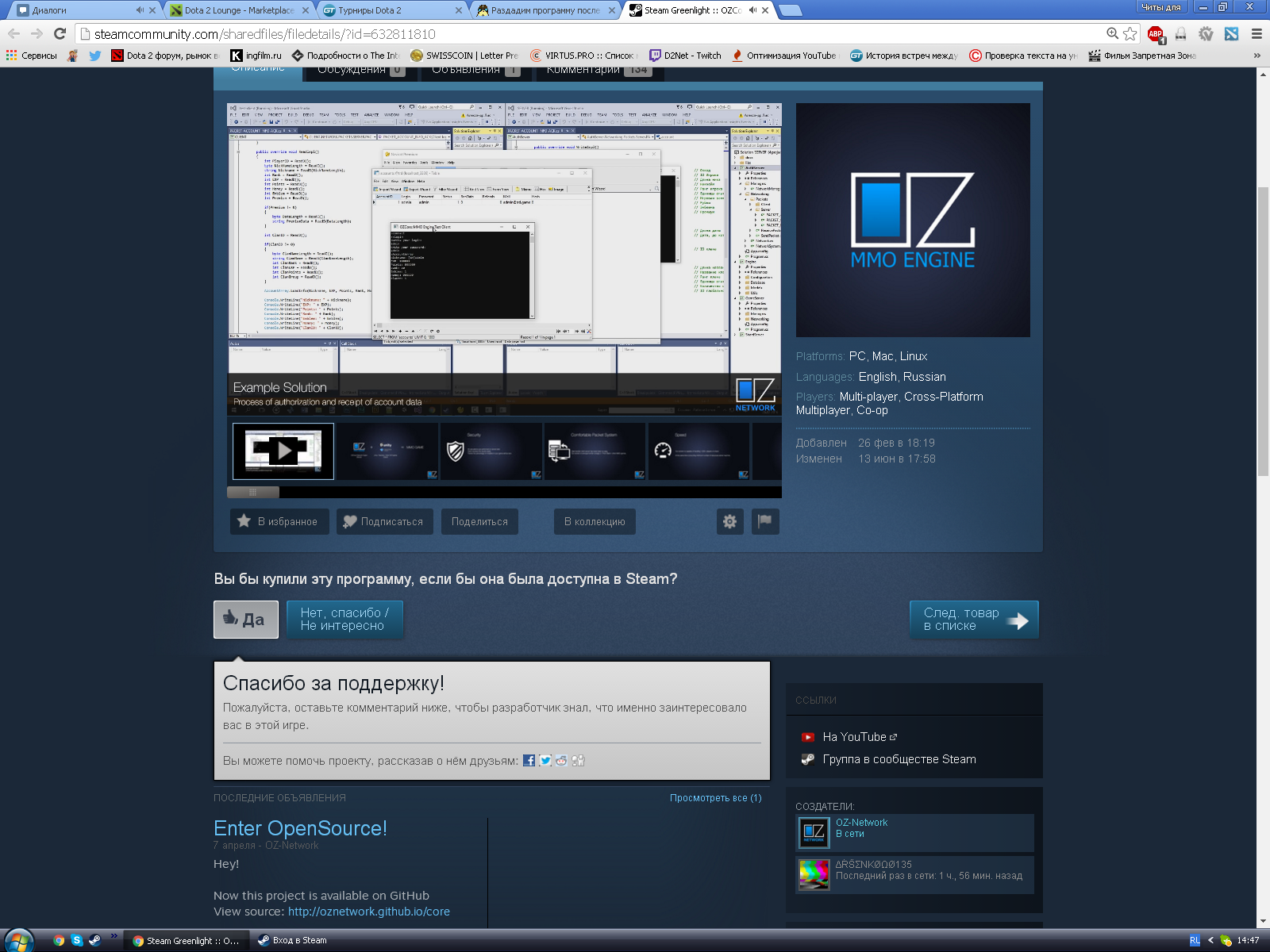1270x952 pixels.
Task: Open the ingfilm.ru bookmark
Action: 256,56
